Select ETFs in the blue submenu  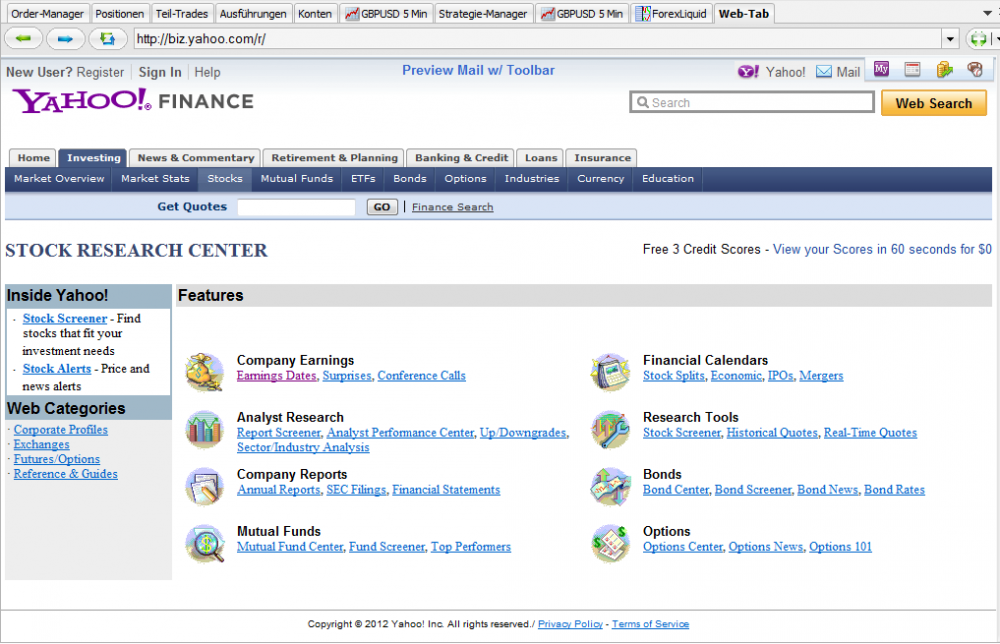[x=363, y=179]
